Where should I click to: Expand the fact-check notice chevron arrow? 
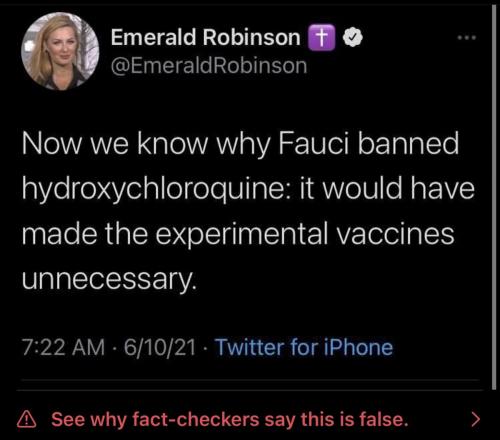point(476,420)
